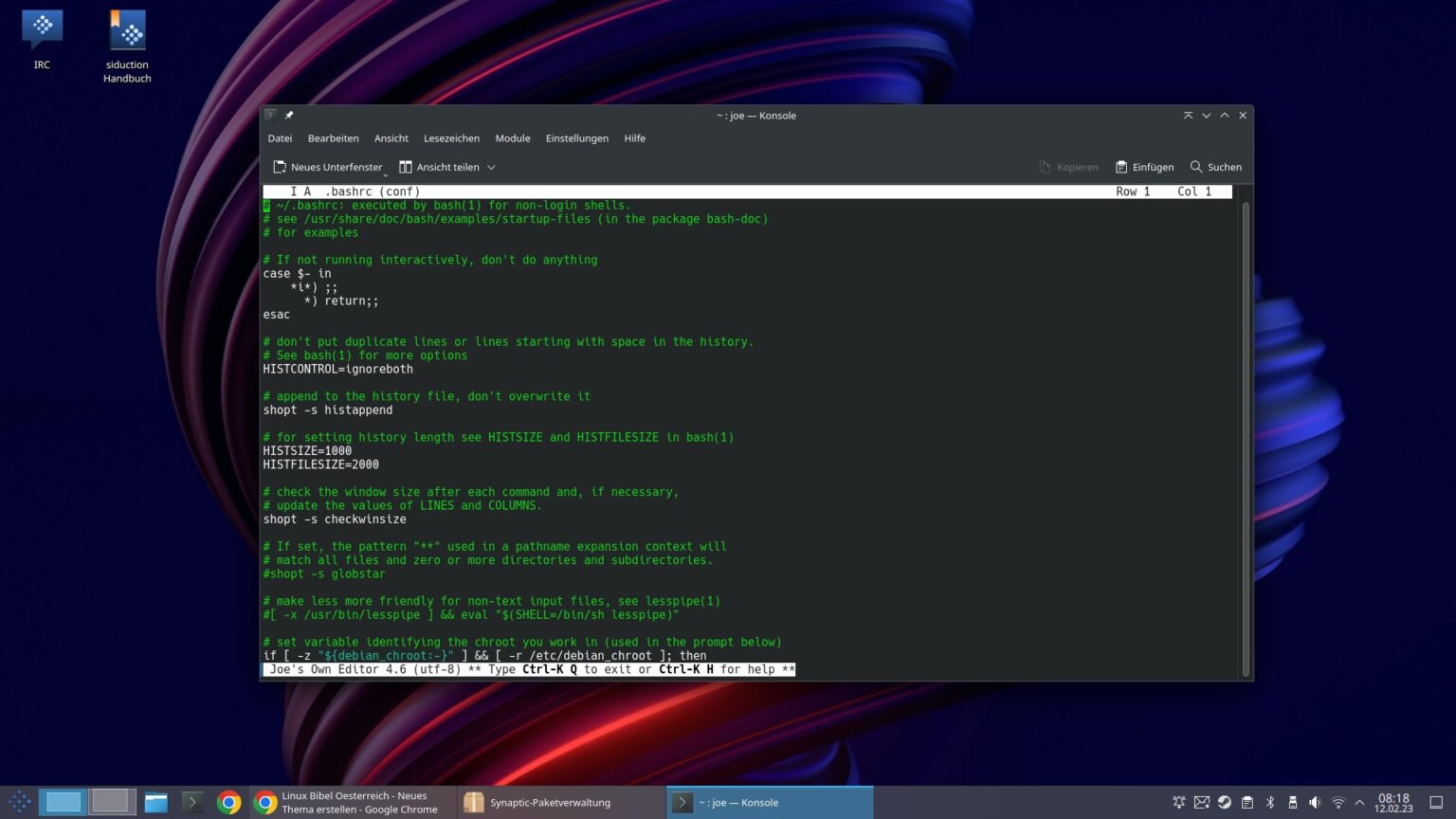The image size is (1456, 819).
Task: Expand the Ansicht teilen dropdown chevron
Action: pyautogui.click(x=491, y=167)
